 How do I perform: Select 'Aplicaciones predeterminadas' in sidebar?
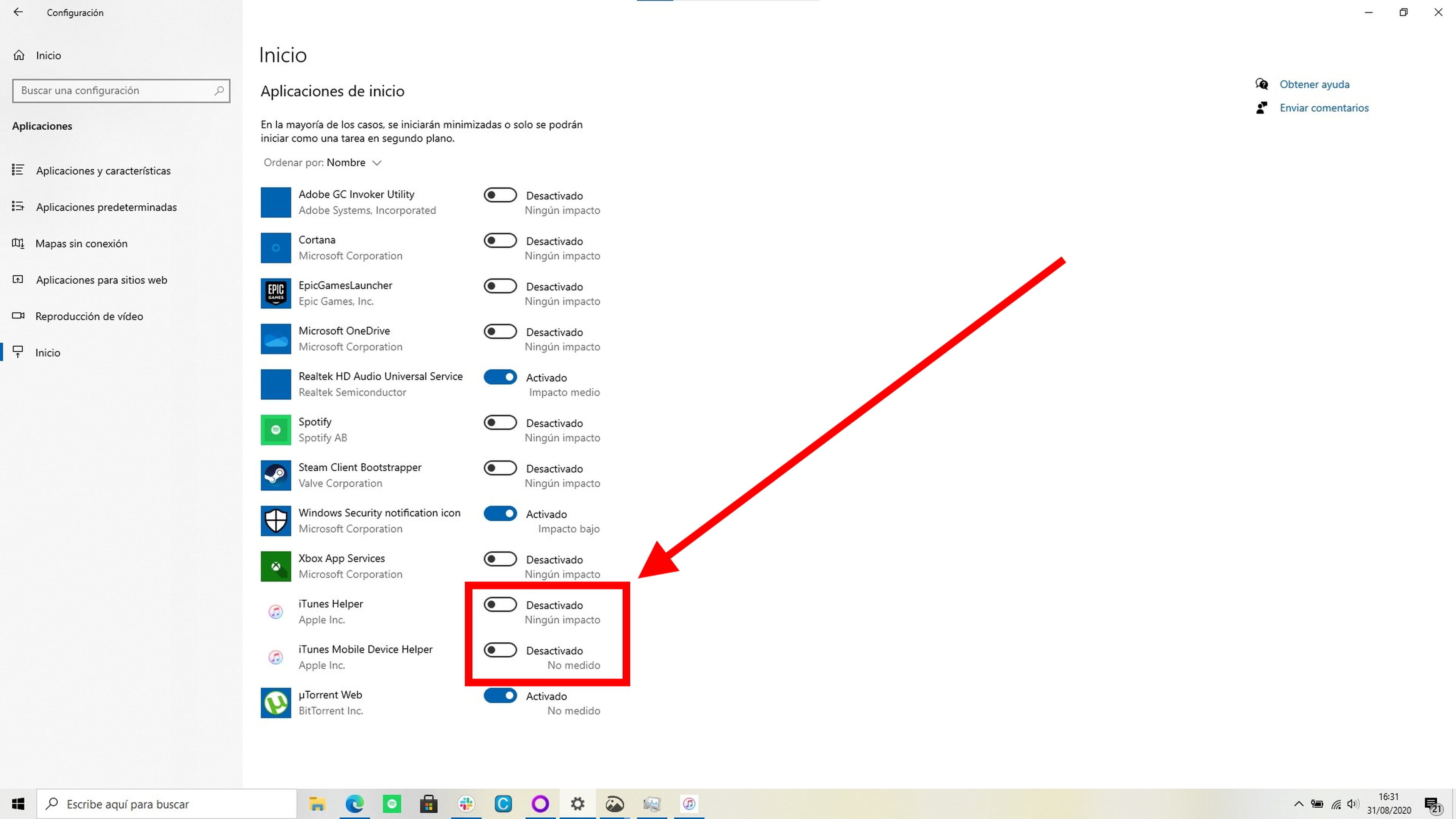point(106,207)
